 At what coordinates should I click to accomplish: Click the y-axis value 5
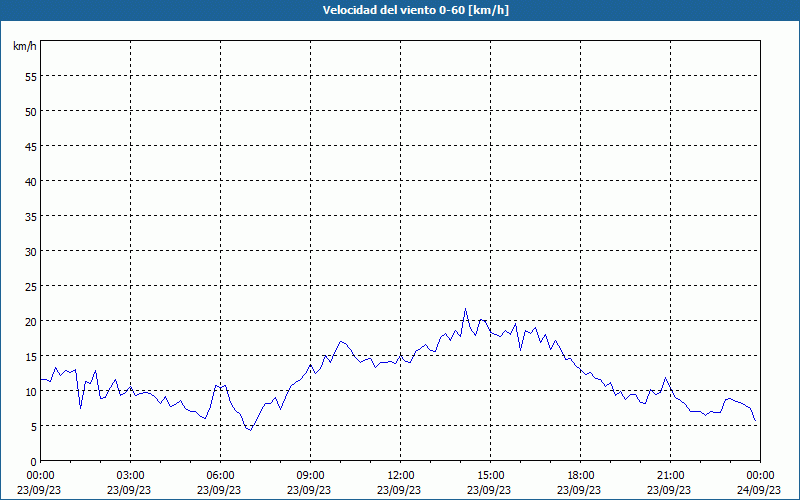(x=34, y=427)
